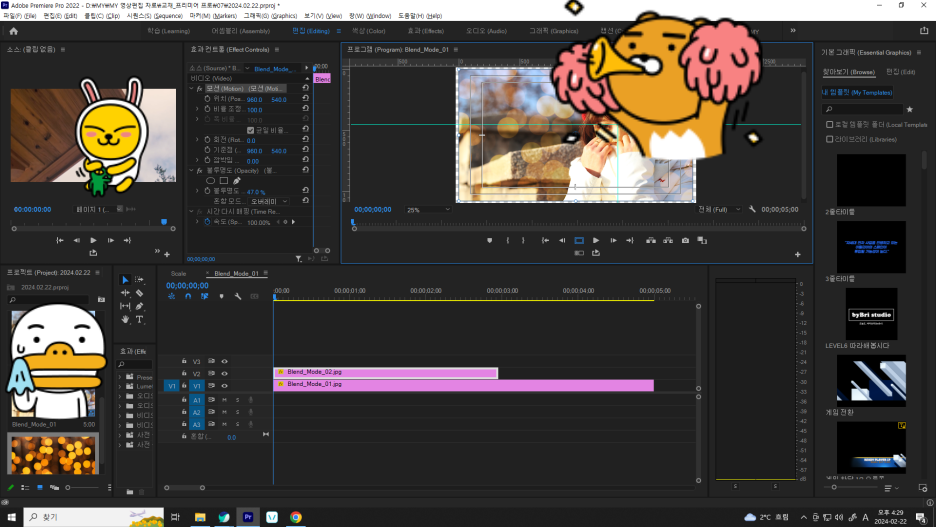The image size is (936, 527).
Task: Solo audio track A2
Action: (237, 412)
